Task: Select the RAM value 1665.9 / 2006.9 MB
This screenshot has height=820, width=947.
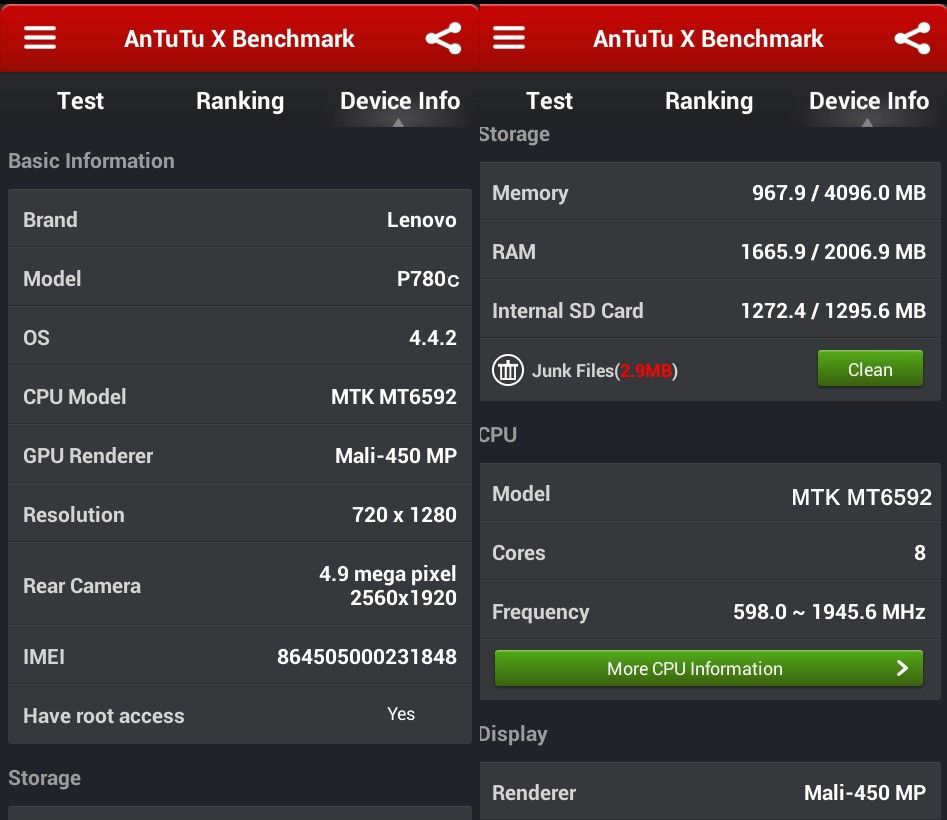Action: click(x=833, y=251)
